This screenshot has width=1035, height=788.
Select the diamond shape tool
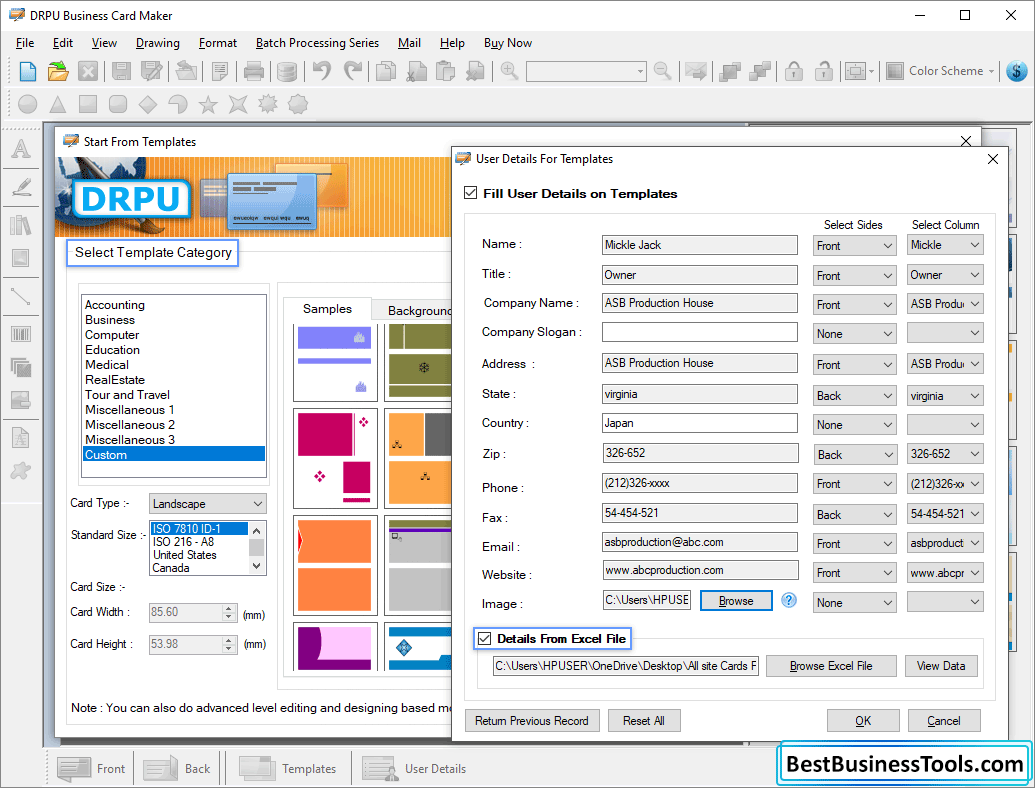click(148, 104)
